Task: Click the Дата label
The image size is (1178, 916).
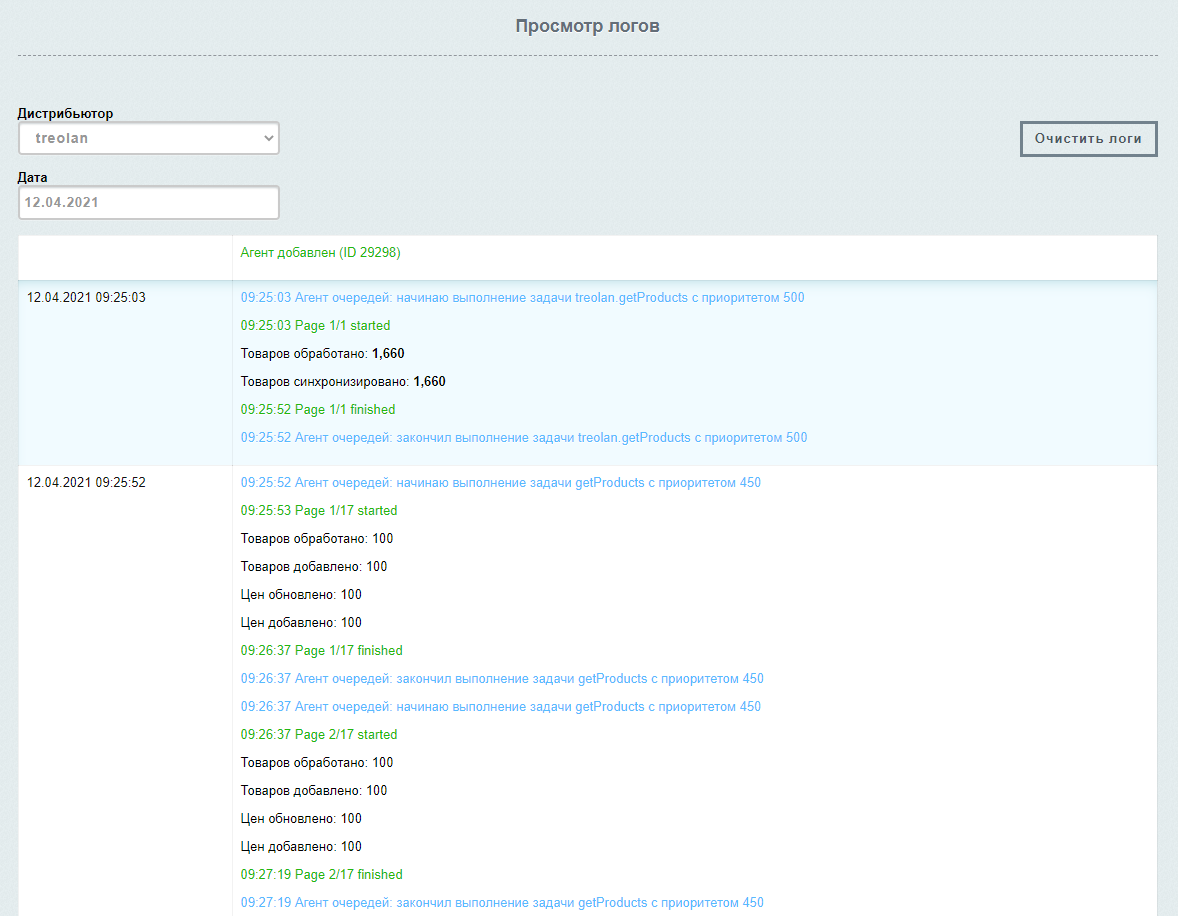Action: pos(32,177)
